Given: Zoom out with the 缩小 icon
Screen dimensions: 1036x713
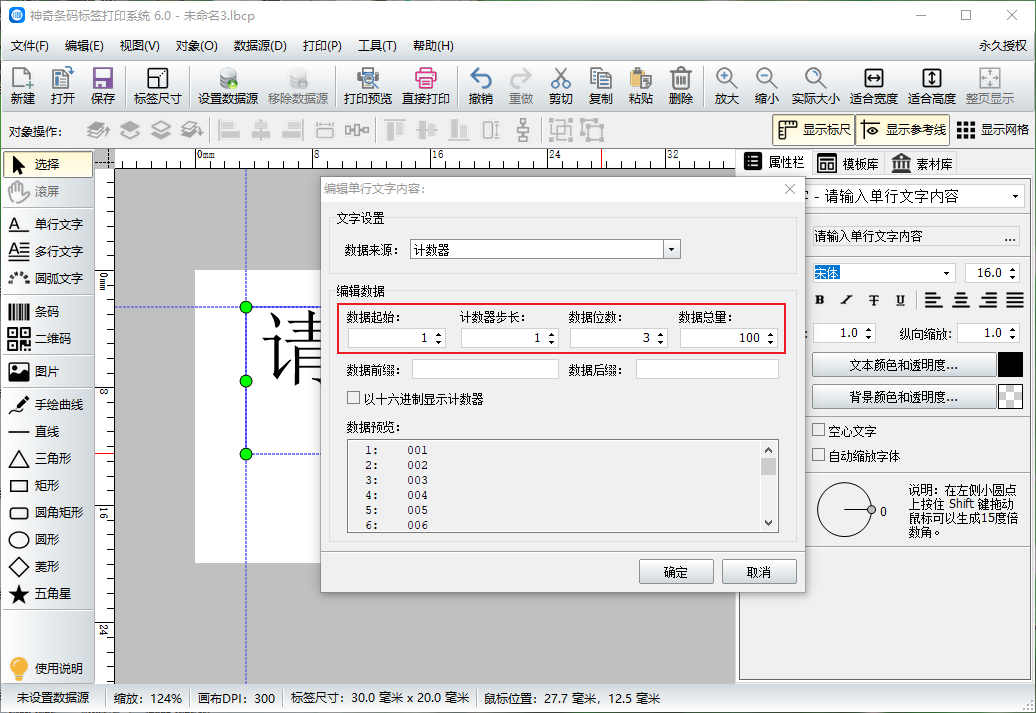Looking at the screenshot, I should point(766,86).
